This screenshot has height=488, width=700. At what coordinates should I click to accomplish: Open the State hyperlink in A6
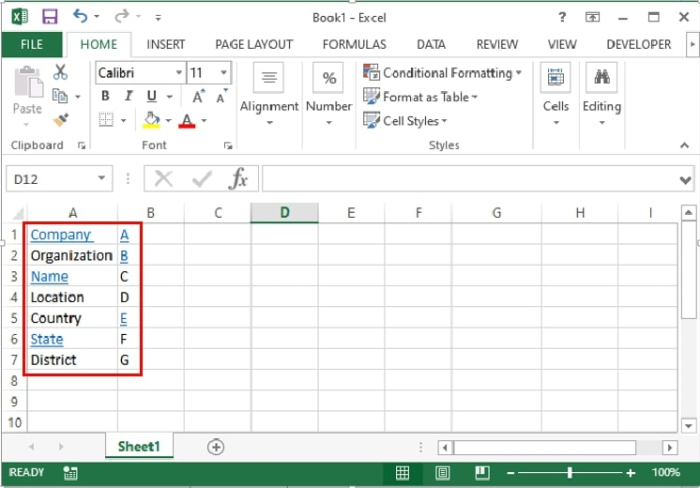tap(47, 339)
